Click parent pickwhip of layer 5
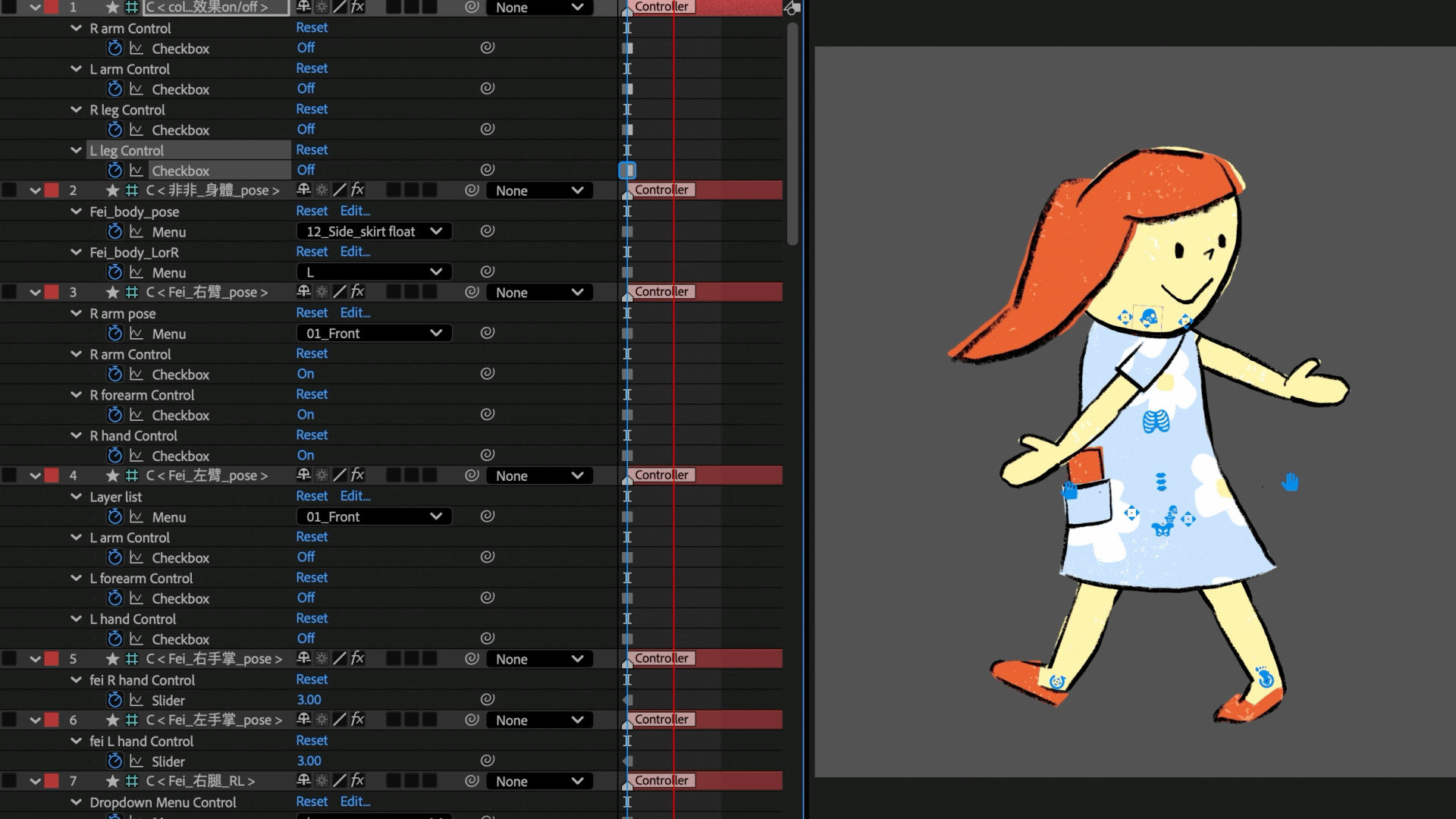This screenshot has width=1456, height=819. pos(472,659)
